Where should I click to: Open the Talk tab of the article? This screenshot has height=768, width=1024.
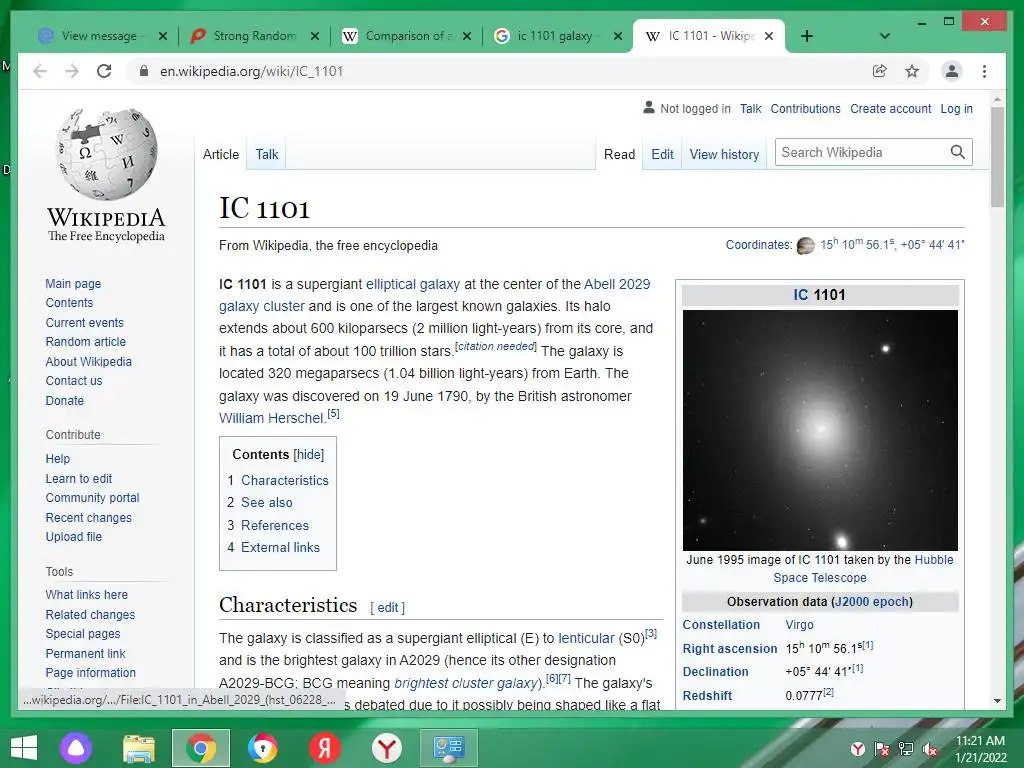266,154
